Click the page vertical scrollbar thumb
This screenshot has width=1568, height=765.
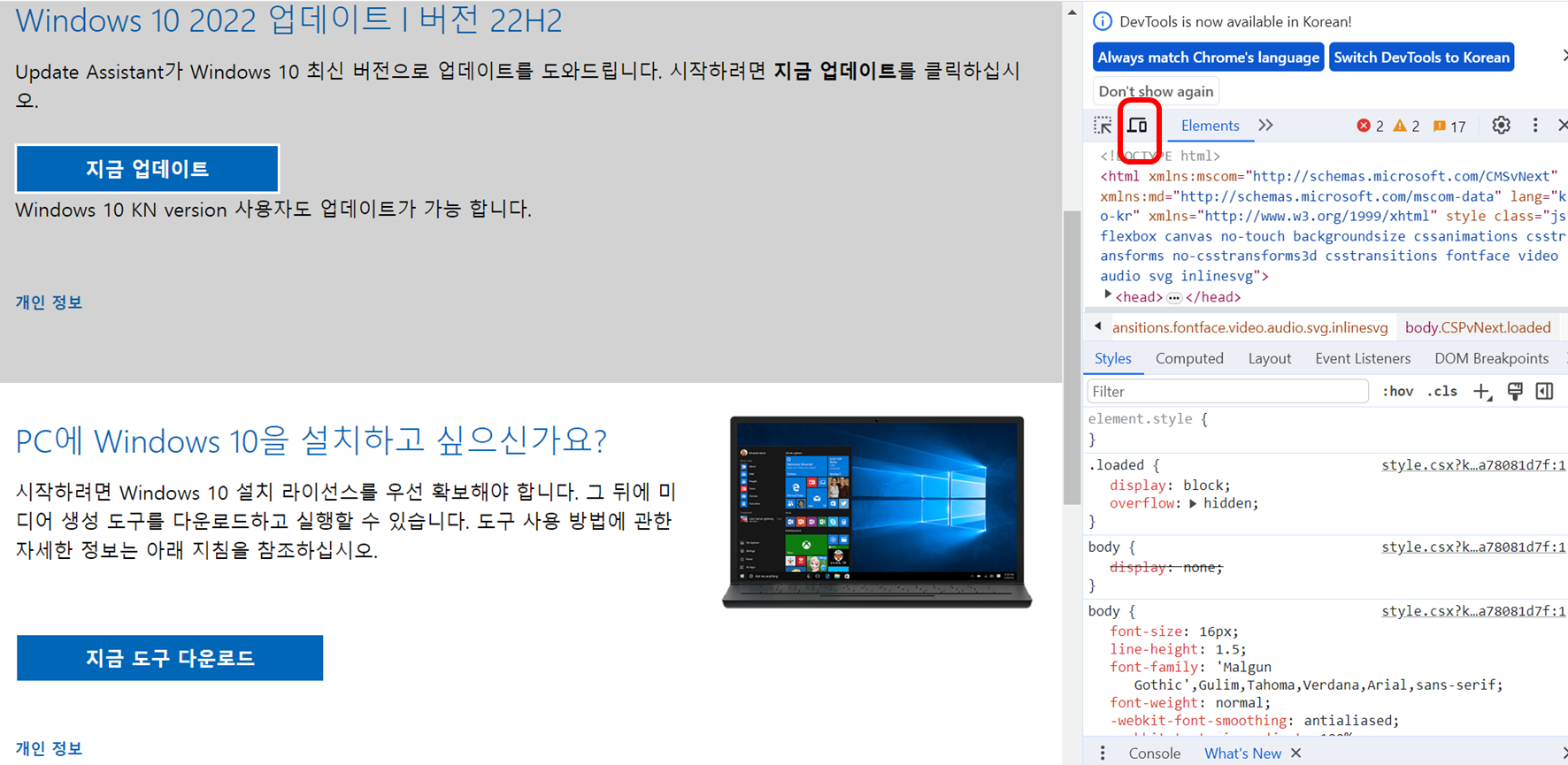coord(1072,358)
